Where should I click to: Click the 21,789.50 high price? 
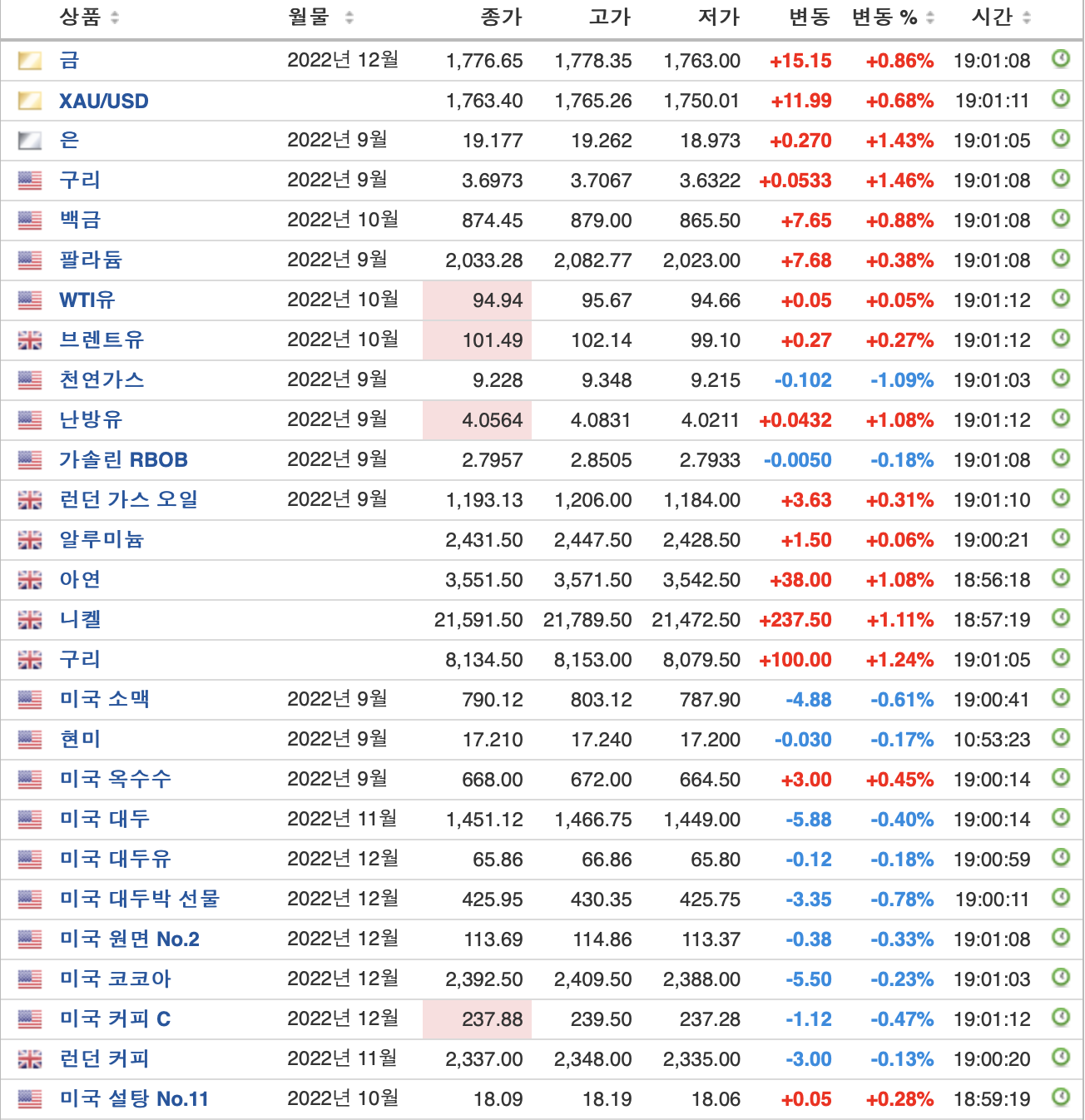(x=587, y=620)
